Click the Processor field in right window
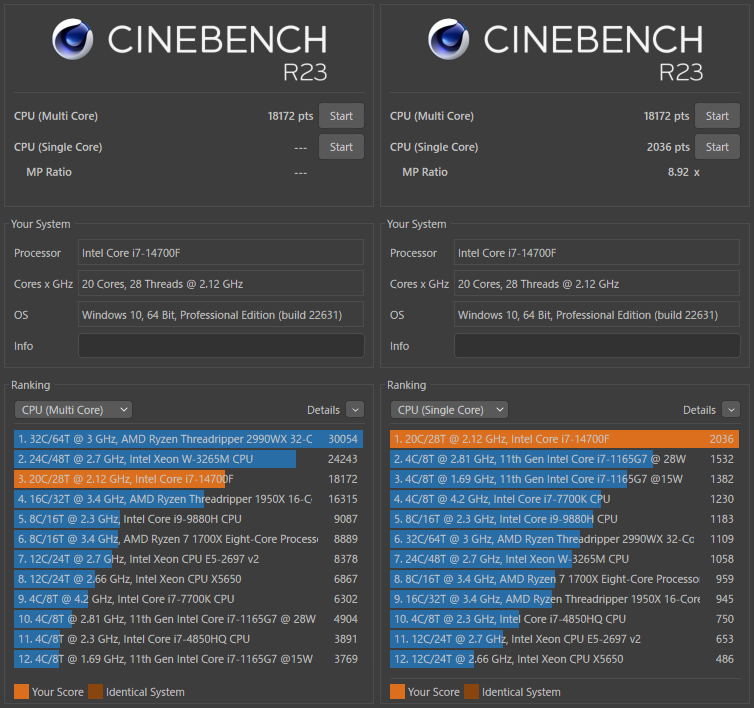754x708 pixels. coord(597,253)
